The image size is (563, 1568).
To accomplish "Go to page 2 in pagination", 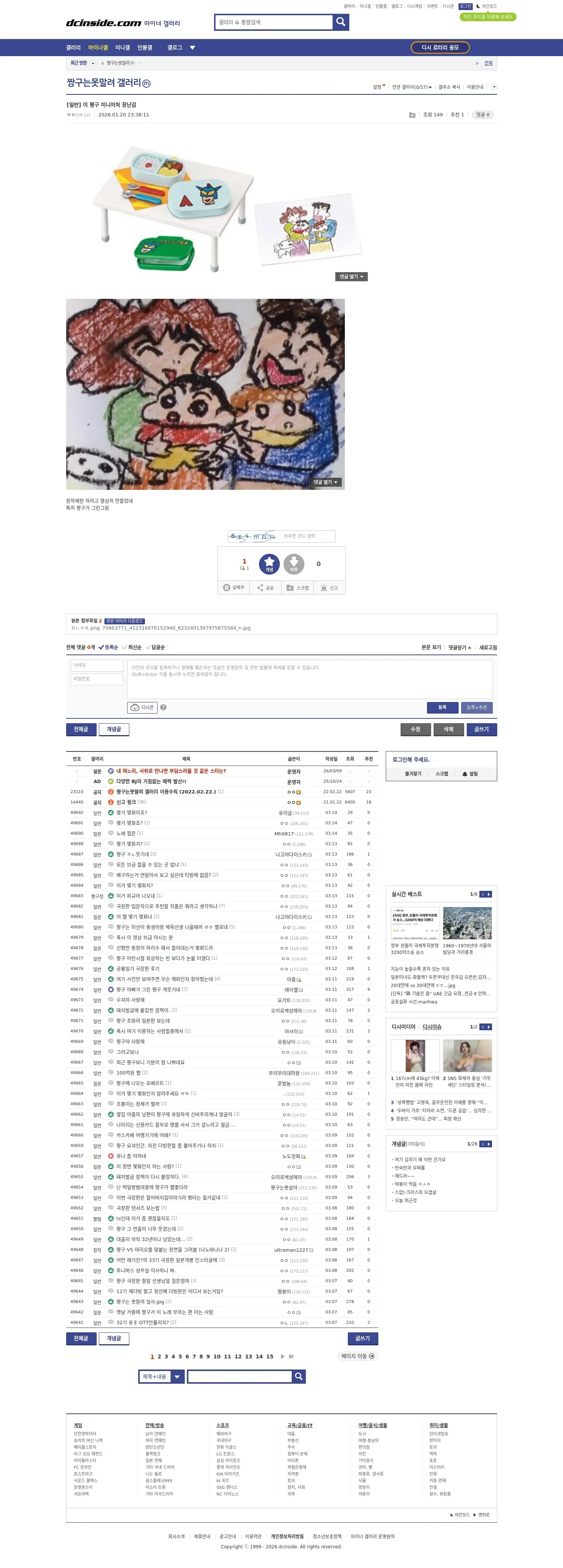I will coord(159,1356).
